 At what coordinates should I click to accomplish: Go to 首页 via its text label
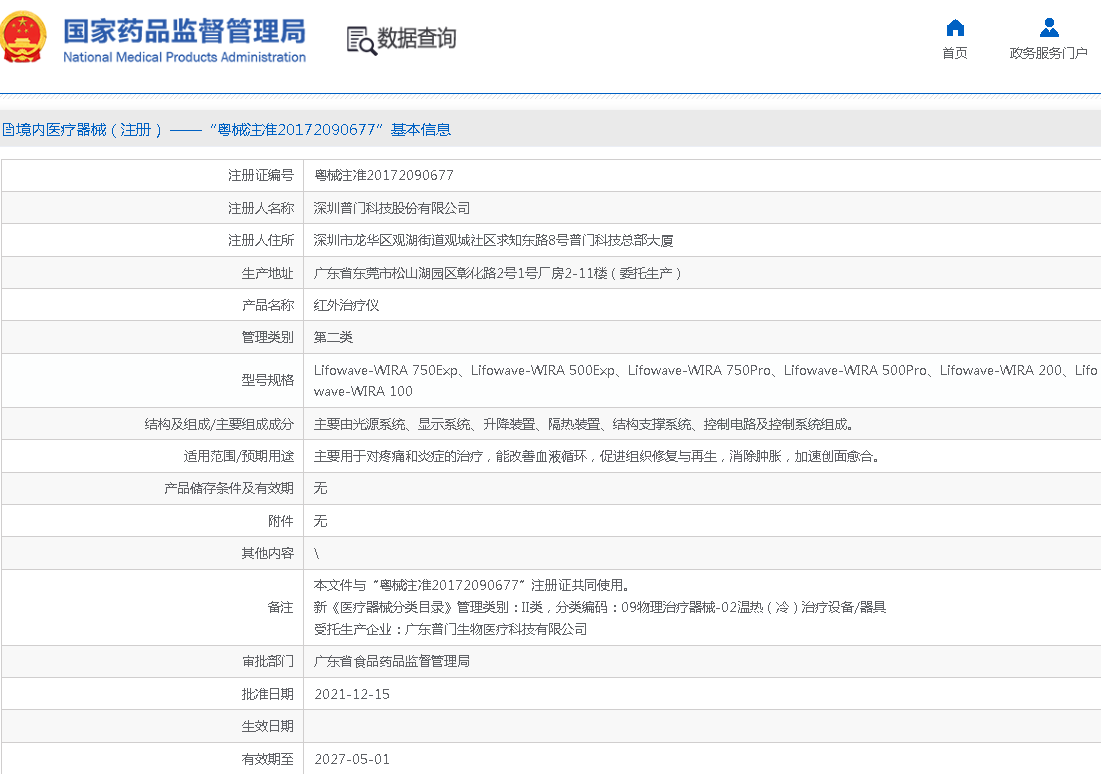(x=955, y=54)
